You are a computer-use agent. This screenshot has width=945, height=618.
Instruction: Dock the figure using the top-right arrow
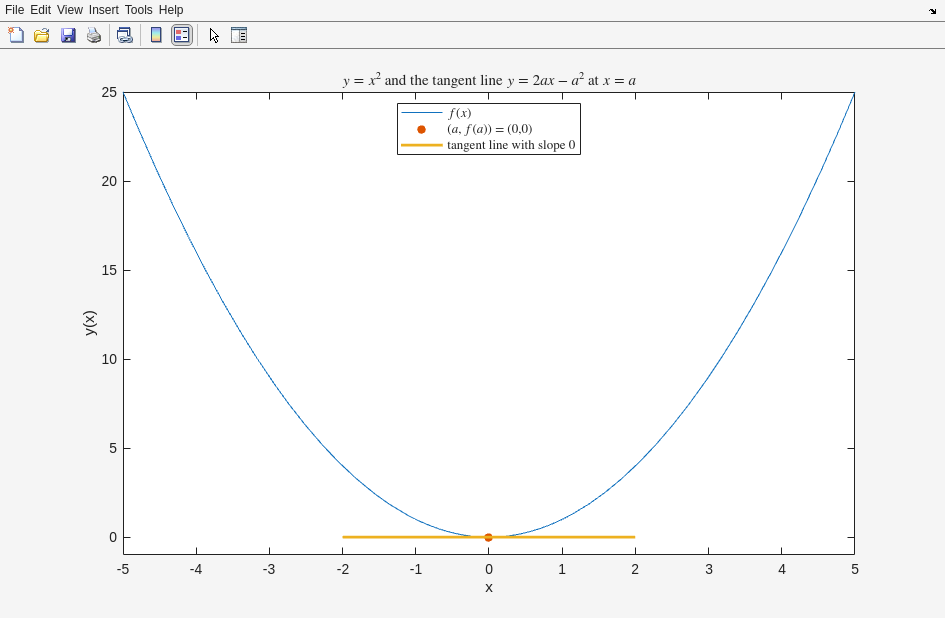pyautogui.click(x=932, y=11)
